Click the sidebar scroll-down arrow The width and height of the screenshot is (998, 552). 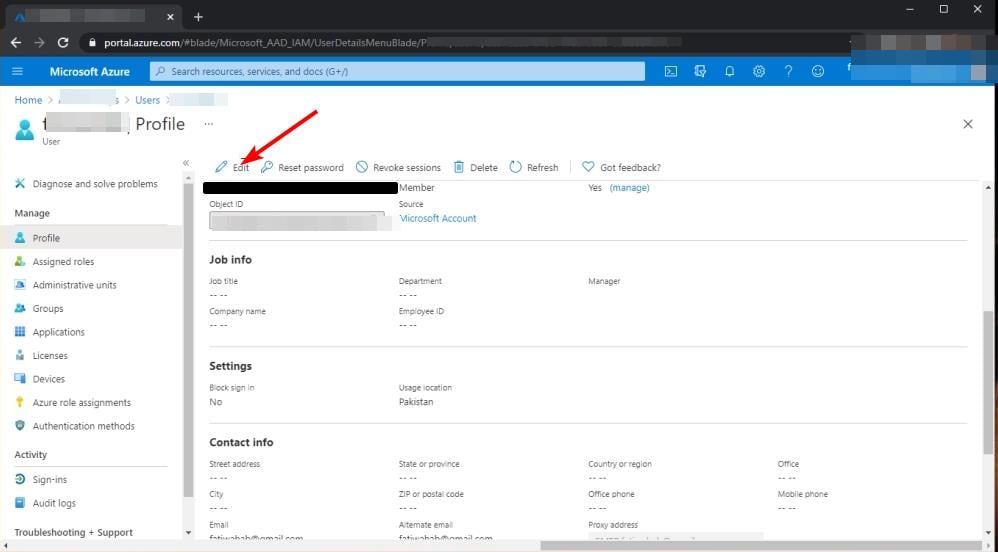(188, 532)
